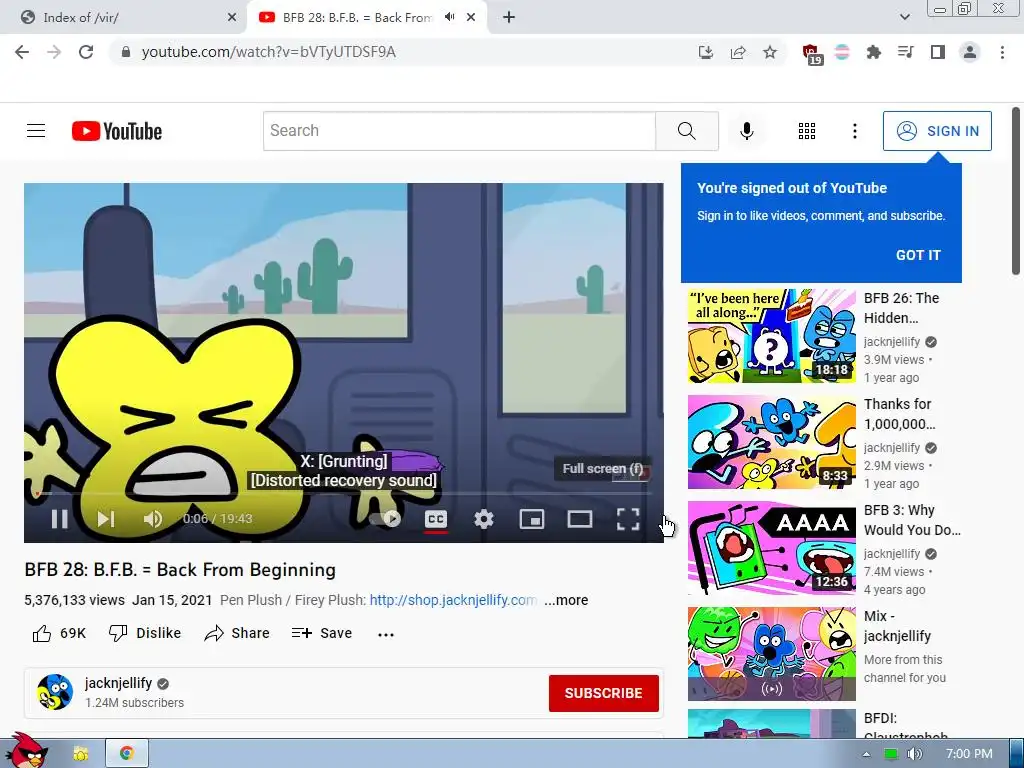The image size is (1024, 768).
Task: Go to the YouTube home logo
Action: [x=117, y=131]
